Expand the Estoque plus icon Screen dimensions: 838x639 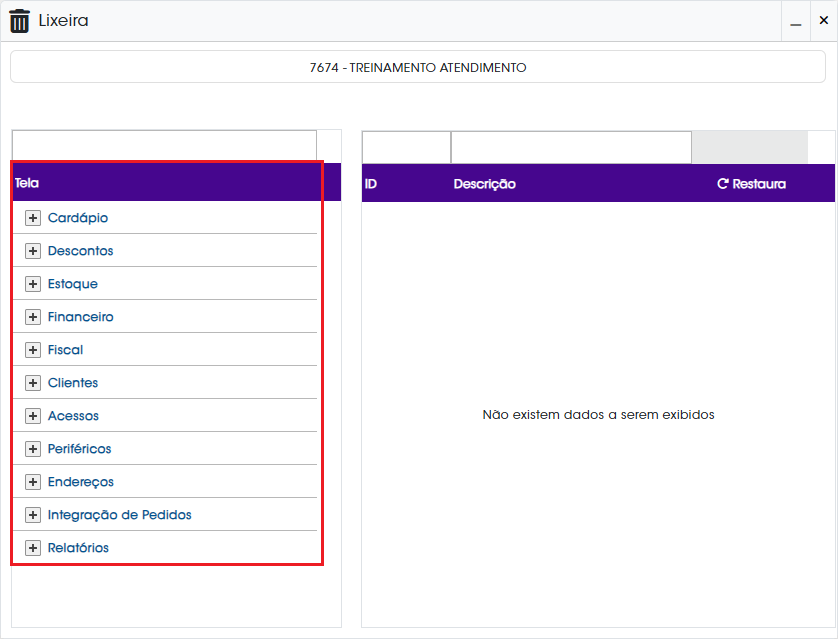point(33,284)
